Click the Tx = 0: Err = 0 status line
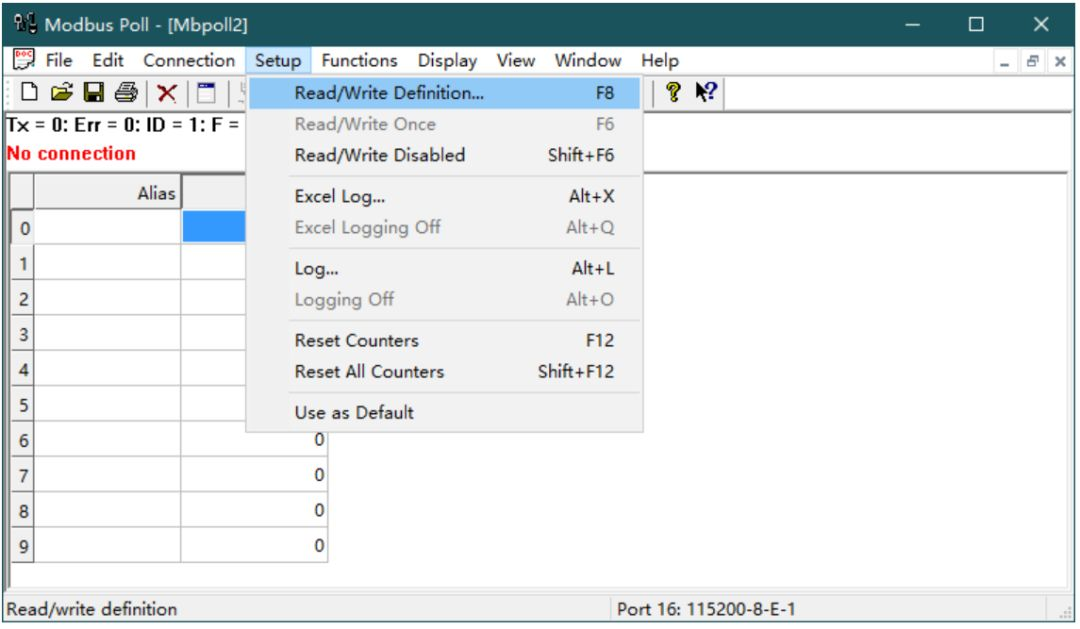Viewport: 1080px width, 629px height. 123,125
